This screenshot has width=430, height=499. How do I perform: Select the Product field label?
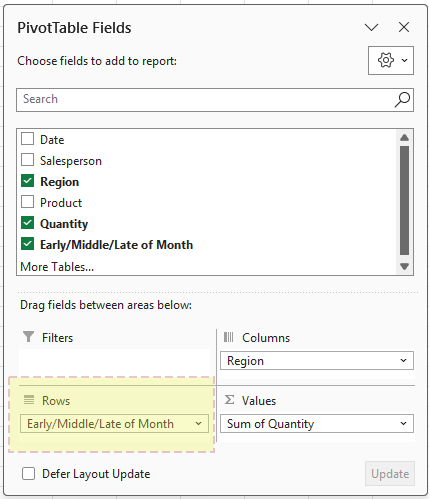click(61, 203)
